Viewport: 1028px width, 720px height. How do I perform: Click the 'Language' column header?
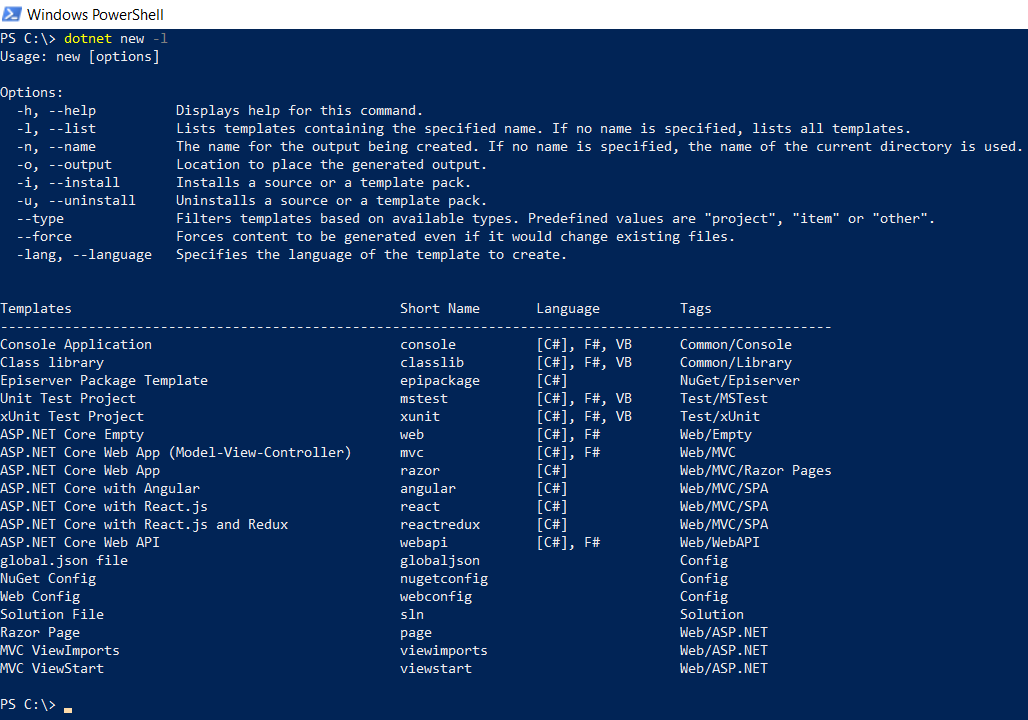point(568,308)
